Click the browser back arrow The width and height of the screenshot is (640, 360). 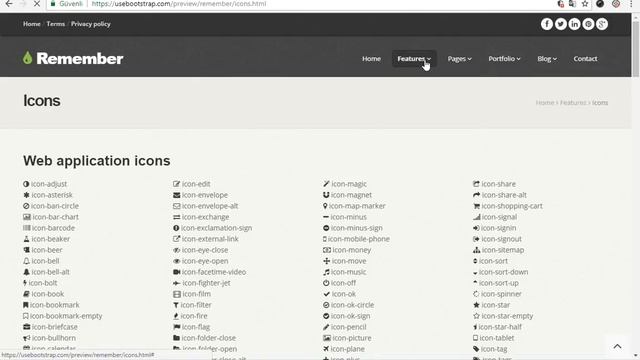(9, 4)
